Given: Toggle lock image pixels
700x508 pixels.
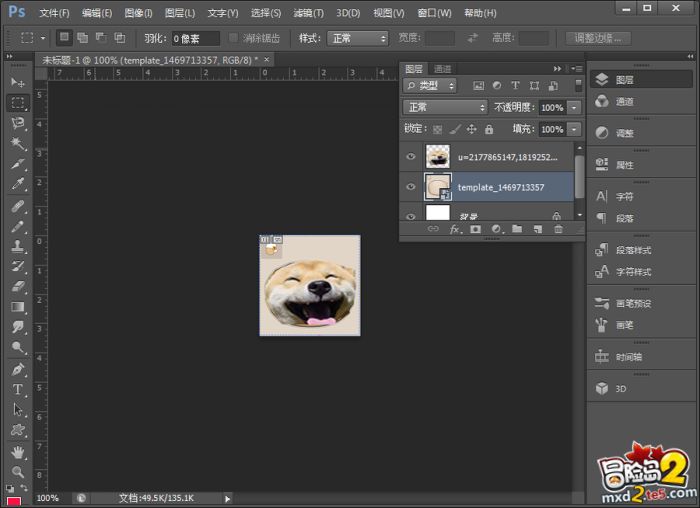Looking at the screenshot, I should pos(455,129).
